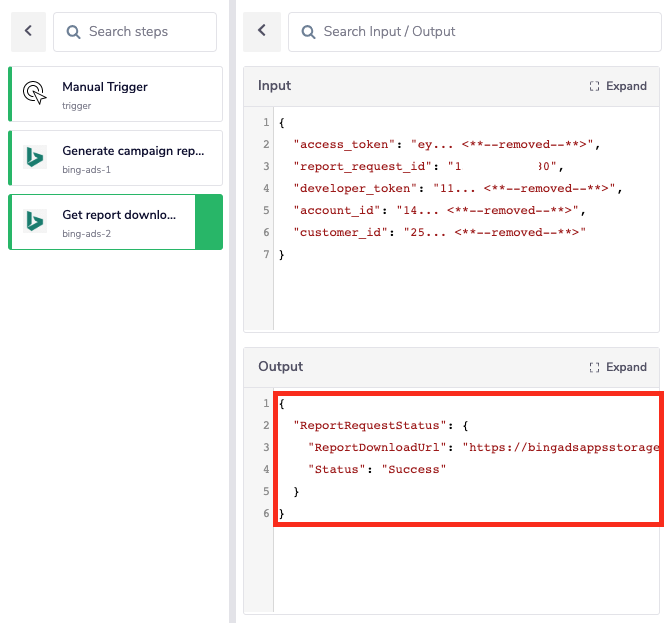Click the bing-ads-1 step subtitle

[x=87, y=170]
